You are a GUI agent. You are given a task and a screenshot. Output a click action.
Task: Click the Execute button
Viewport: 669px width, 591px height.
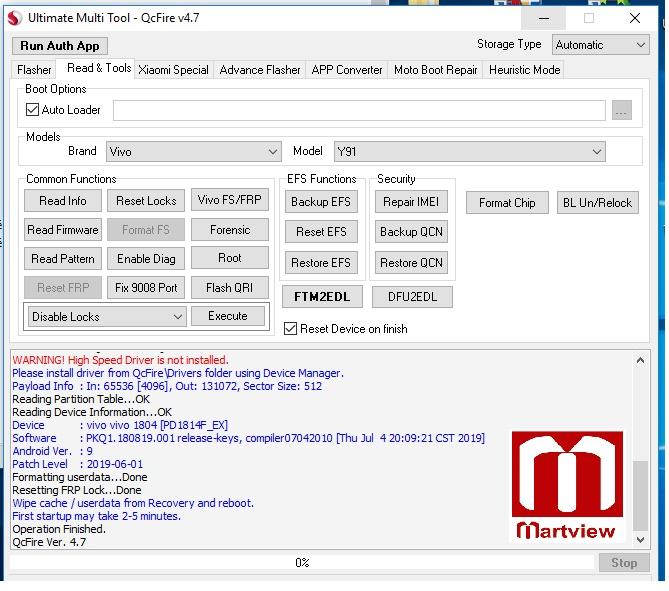click(x=228, y=316)
